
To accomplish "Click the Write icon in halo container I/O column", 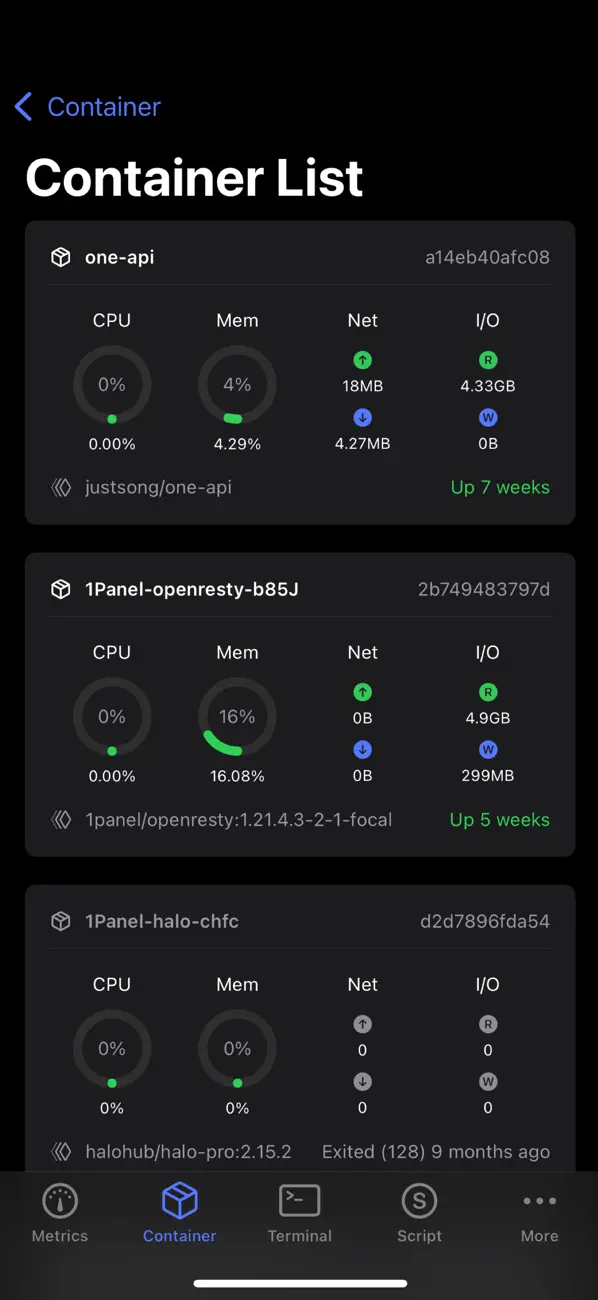I will click(x=487, y=1081).
